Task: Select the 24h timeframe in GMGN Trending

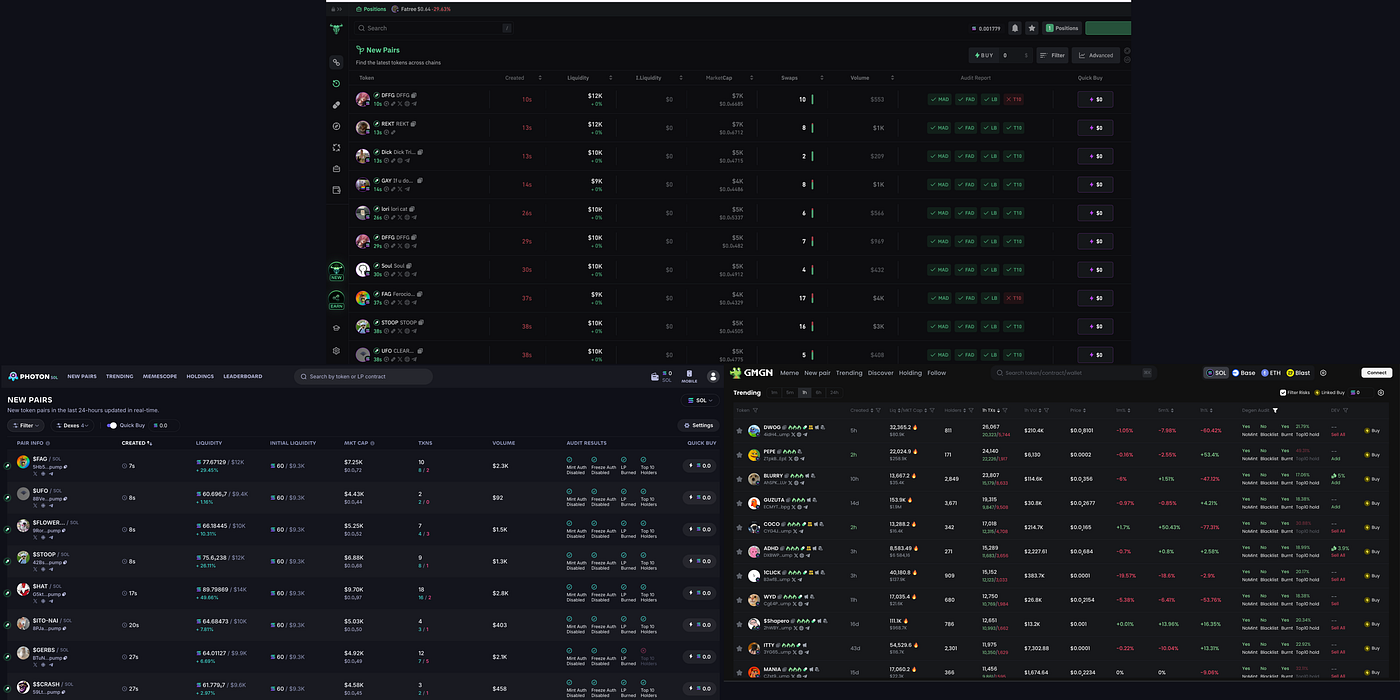Action: tap(834, 393)
